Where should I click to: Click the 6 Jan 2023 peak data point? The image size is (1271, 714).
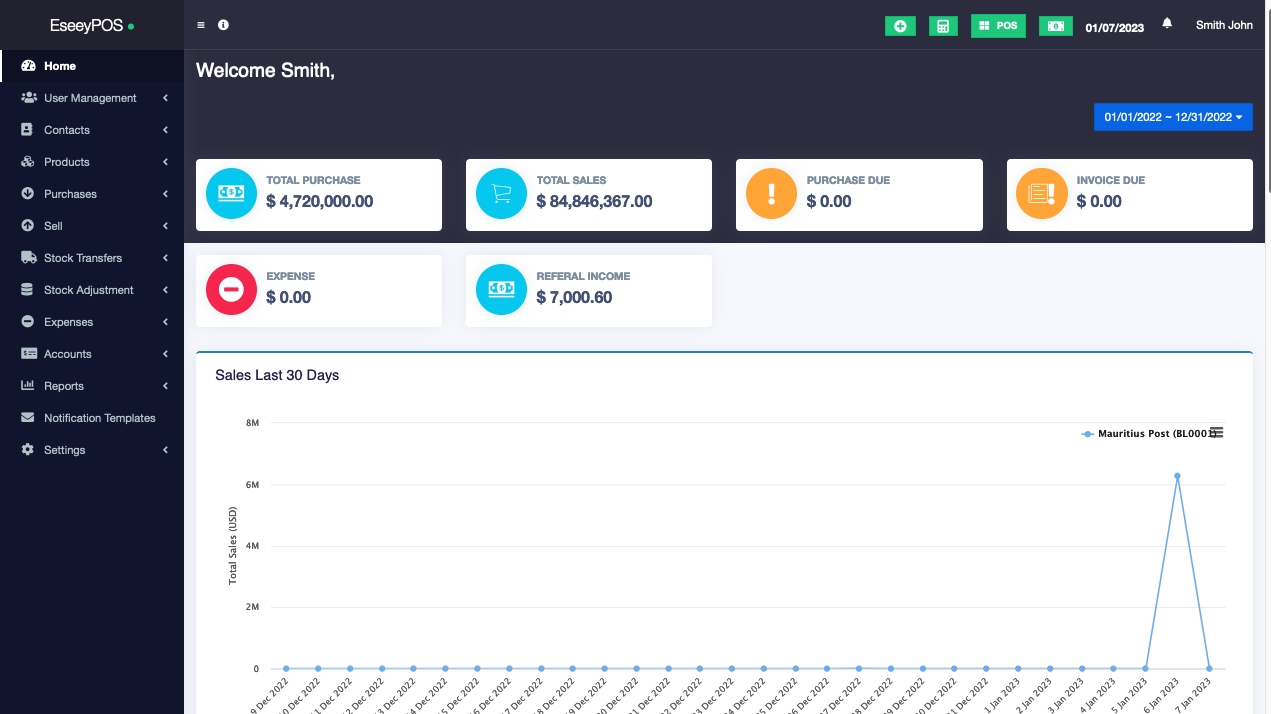[1177, 476]
